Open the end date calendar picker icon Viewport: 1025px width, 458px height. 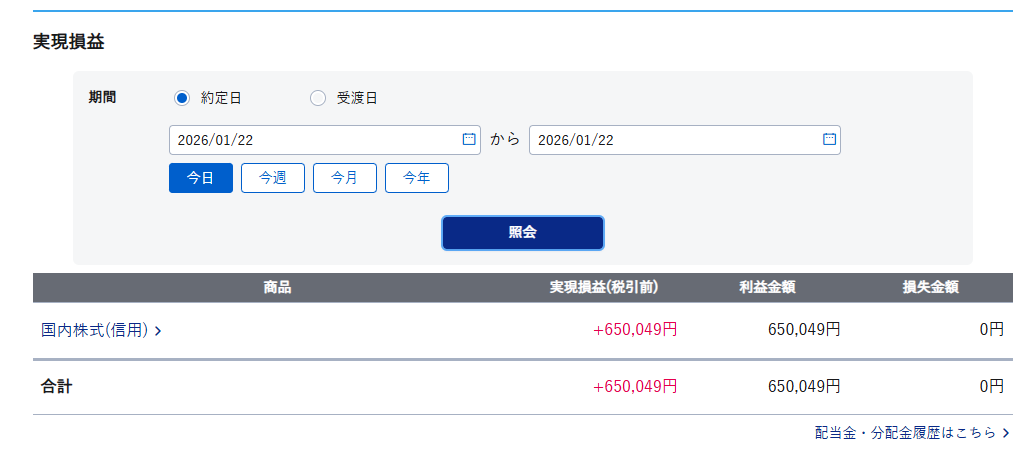pyautogui.click(x=829, y=139)
